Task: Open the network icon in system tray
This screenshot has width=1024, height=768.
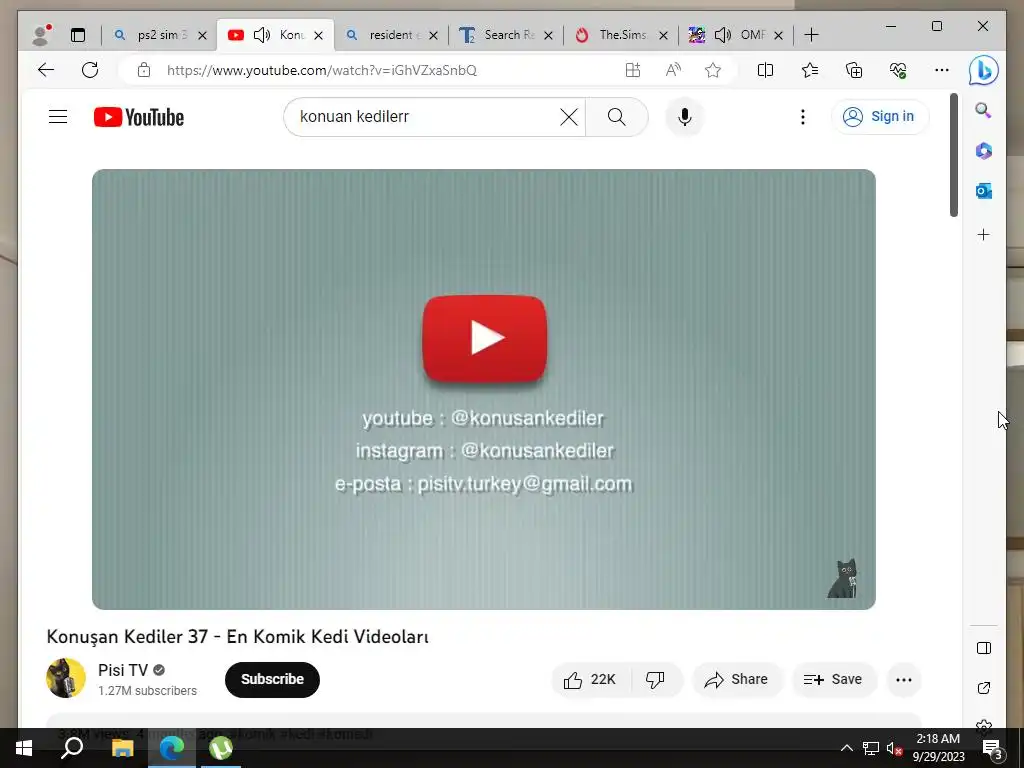Action: (x=871, y=748)
